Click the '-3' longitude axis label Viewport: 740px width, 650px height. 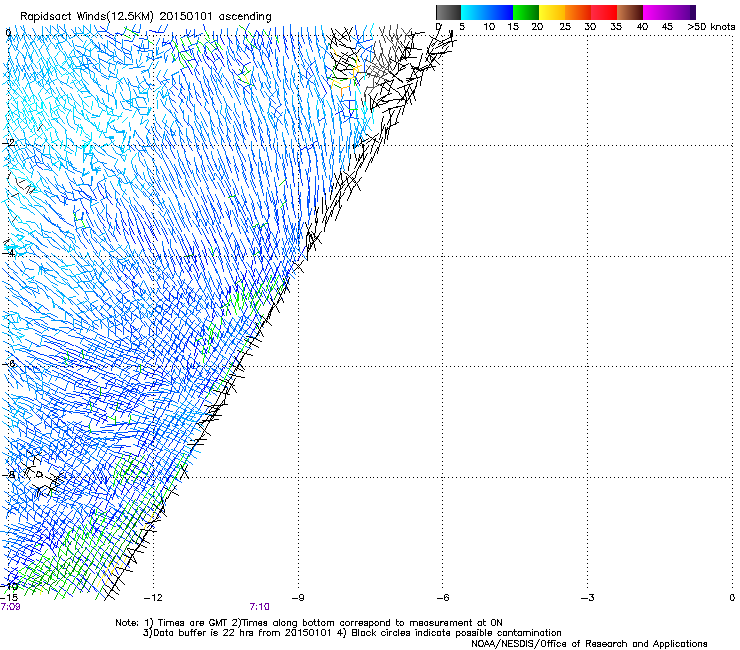[587, 598]
